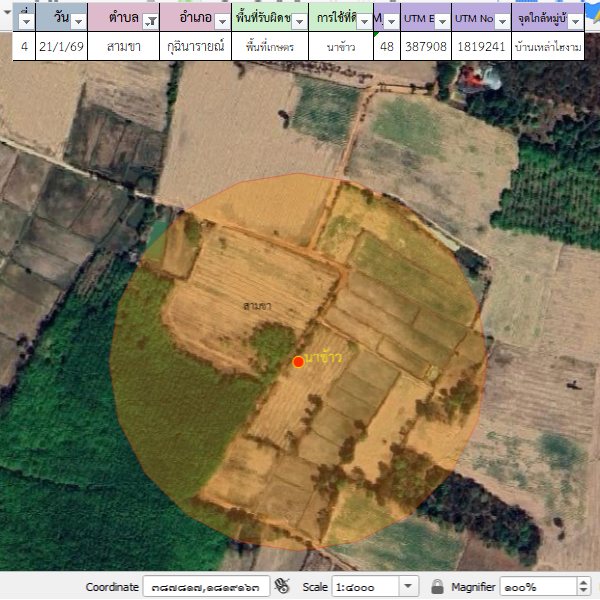
Task: Select cell containing สามขา in table
Action: pyautogui.click(x=124, y=46)
